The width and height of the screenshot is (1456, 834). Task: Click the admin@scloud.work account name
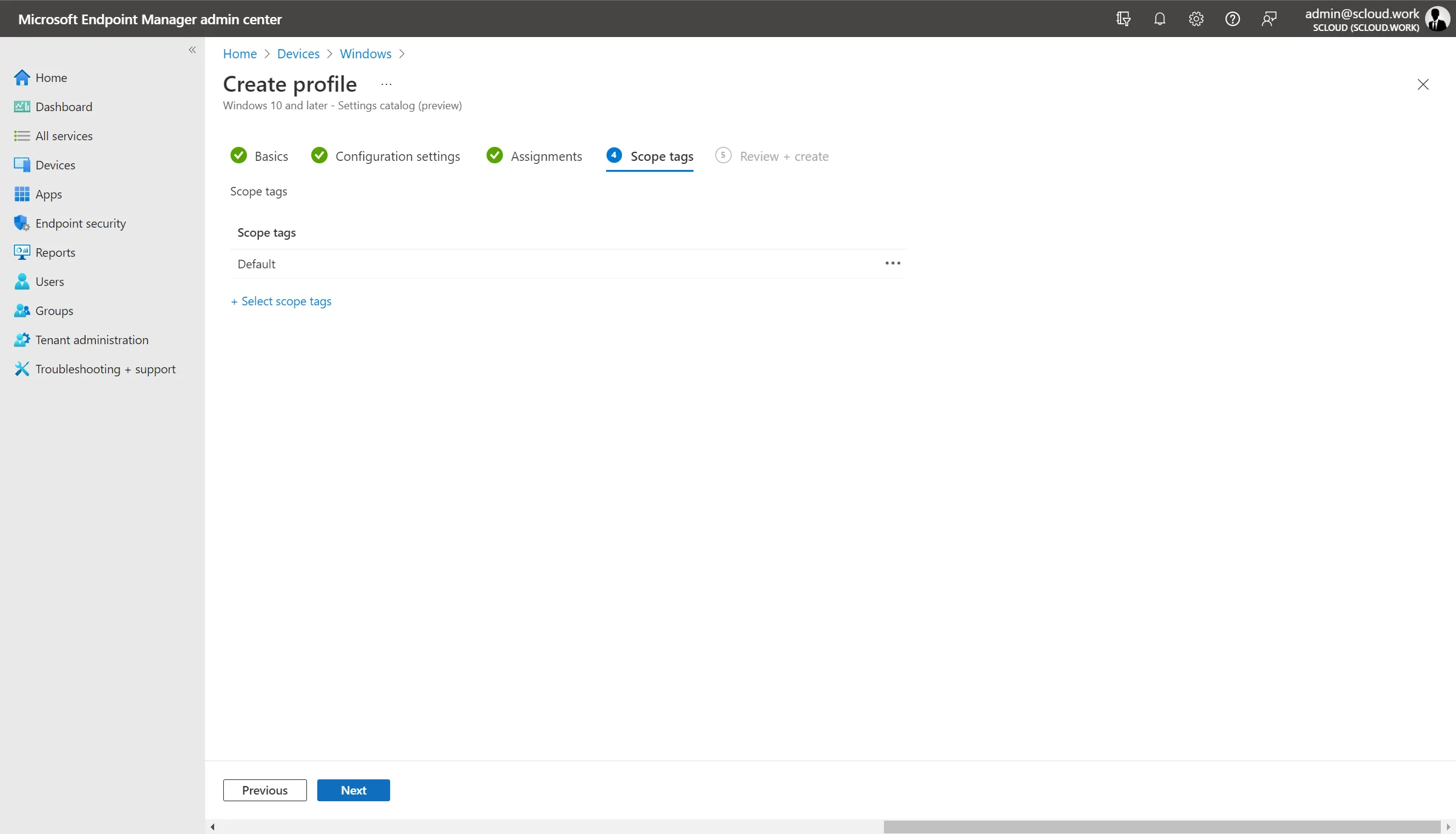click(1362, 13)
